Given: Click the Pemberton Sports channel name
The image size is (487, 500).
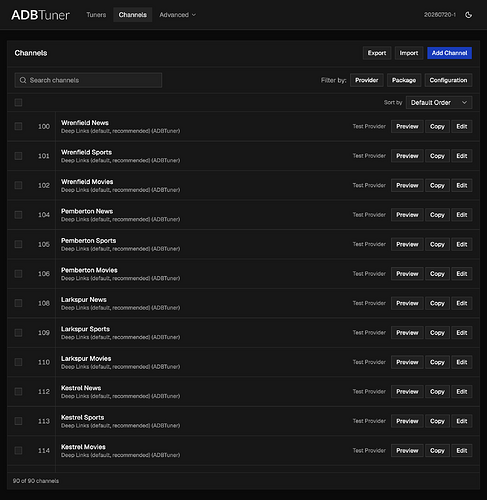Looking at the screenshot, I should 88,241.
